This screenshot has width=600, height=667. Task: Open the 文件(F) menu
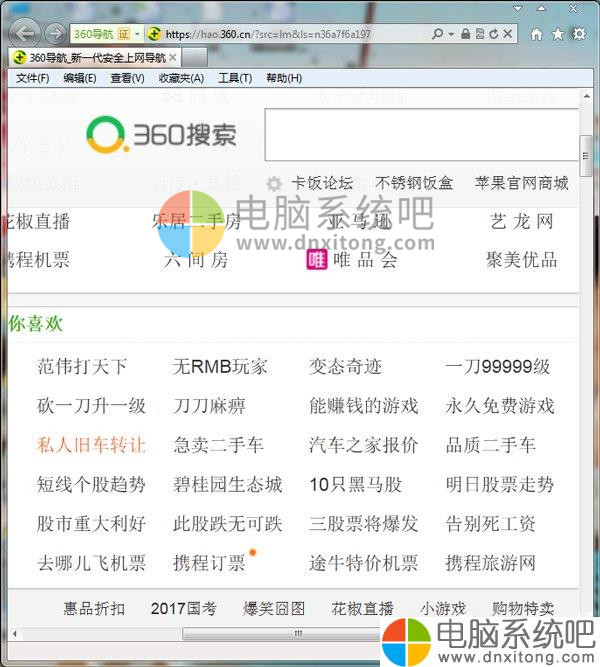coord(32,78)
